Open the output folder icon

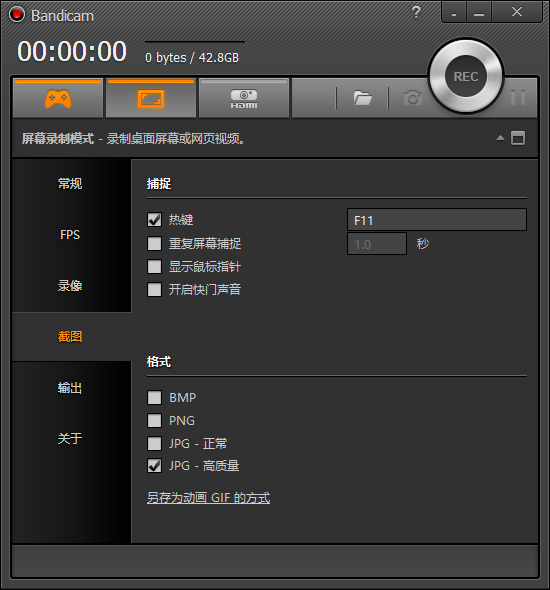coord(362,98)
